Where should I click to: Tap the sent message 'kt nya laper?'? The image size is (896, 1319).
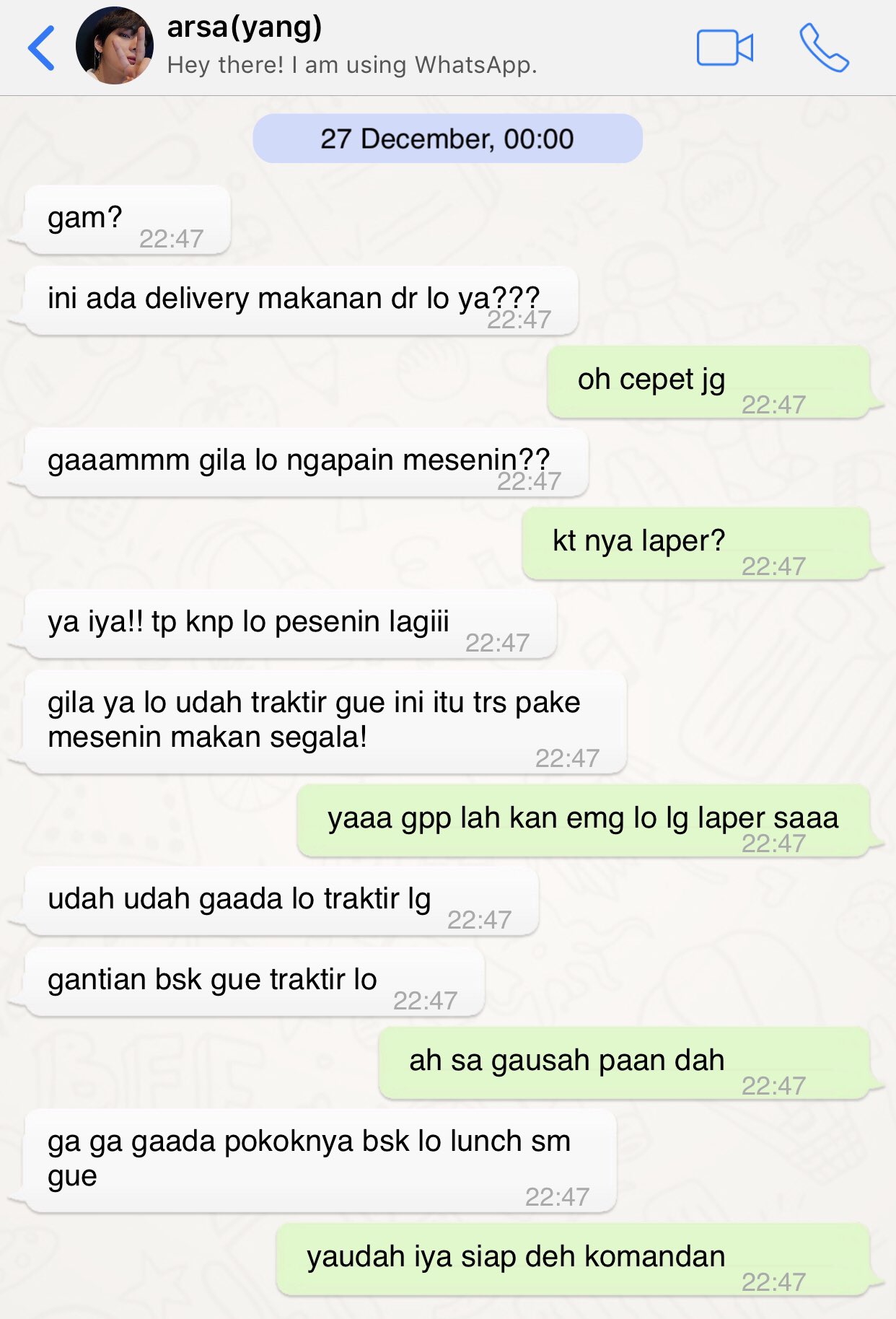pos(696,543)
